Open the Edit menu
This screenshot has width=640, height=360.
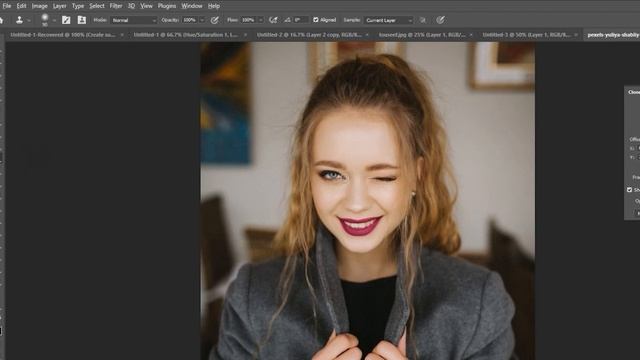coord(21,6)
